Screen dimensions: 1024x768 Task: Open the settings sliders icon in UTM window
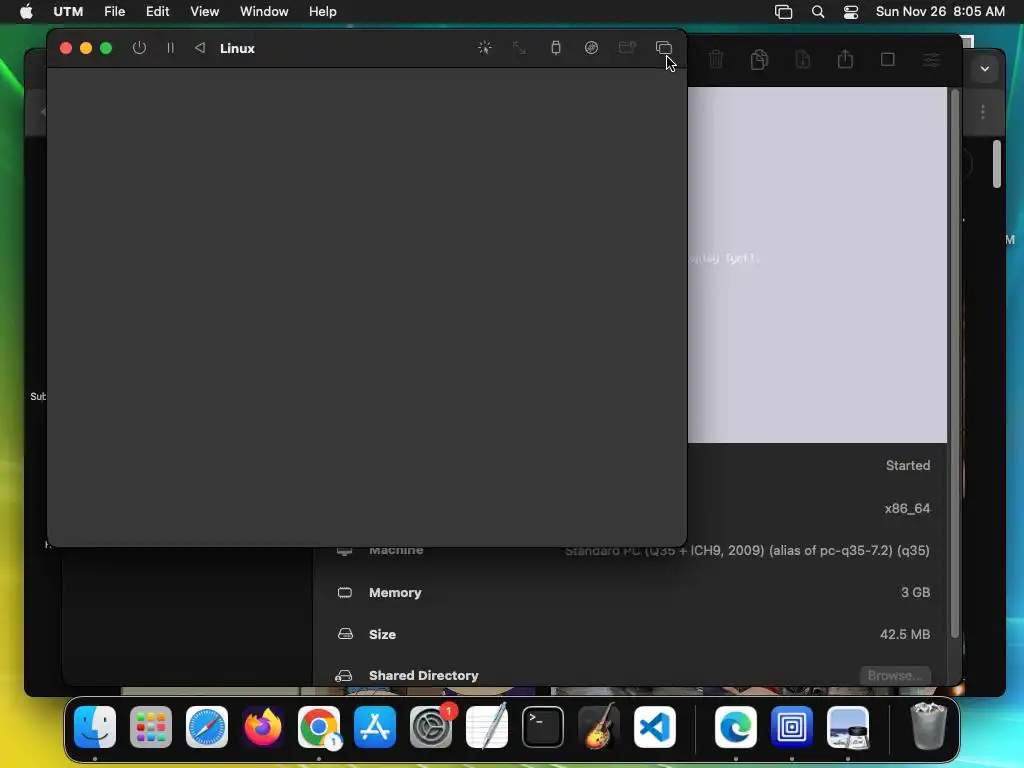931,59
